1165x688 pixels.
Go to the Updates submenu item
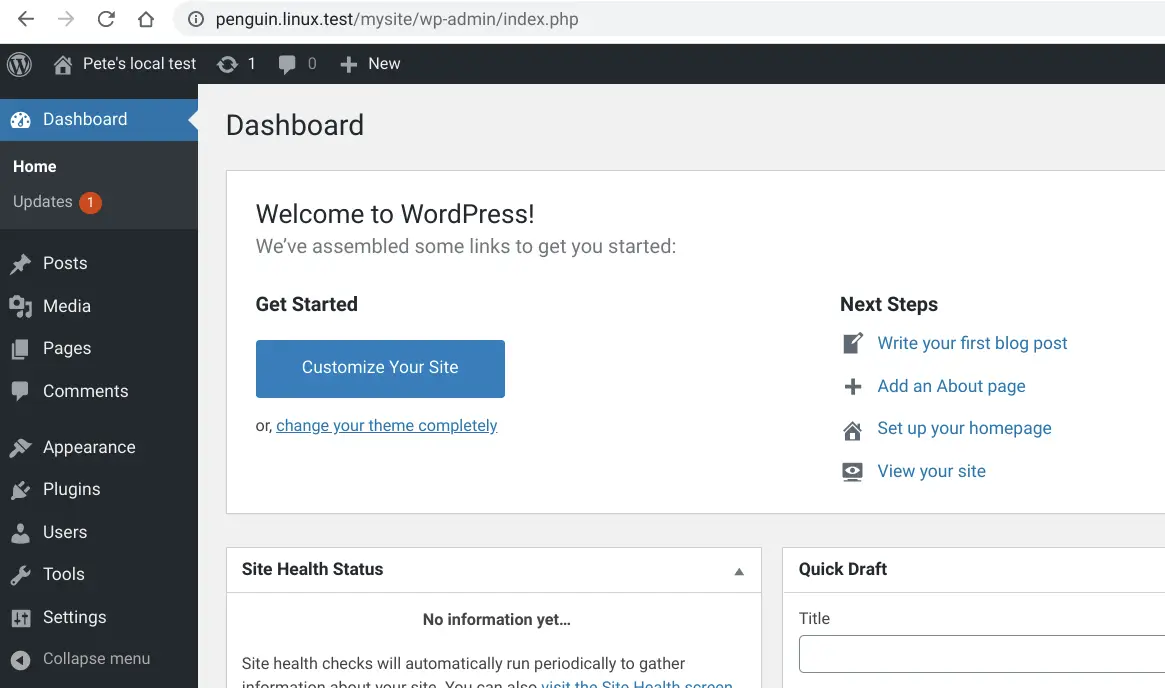click(x=43, y=202)
